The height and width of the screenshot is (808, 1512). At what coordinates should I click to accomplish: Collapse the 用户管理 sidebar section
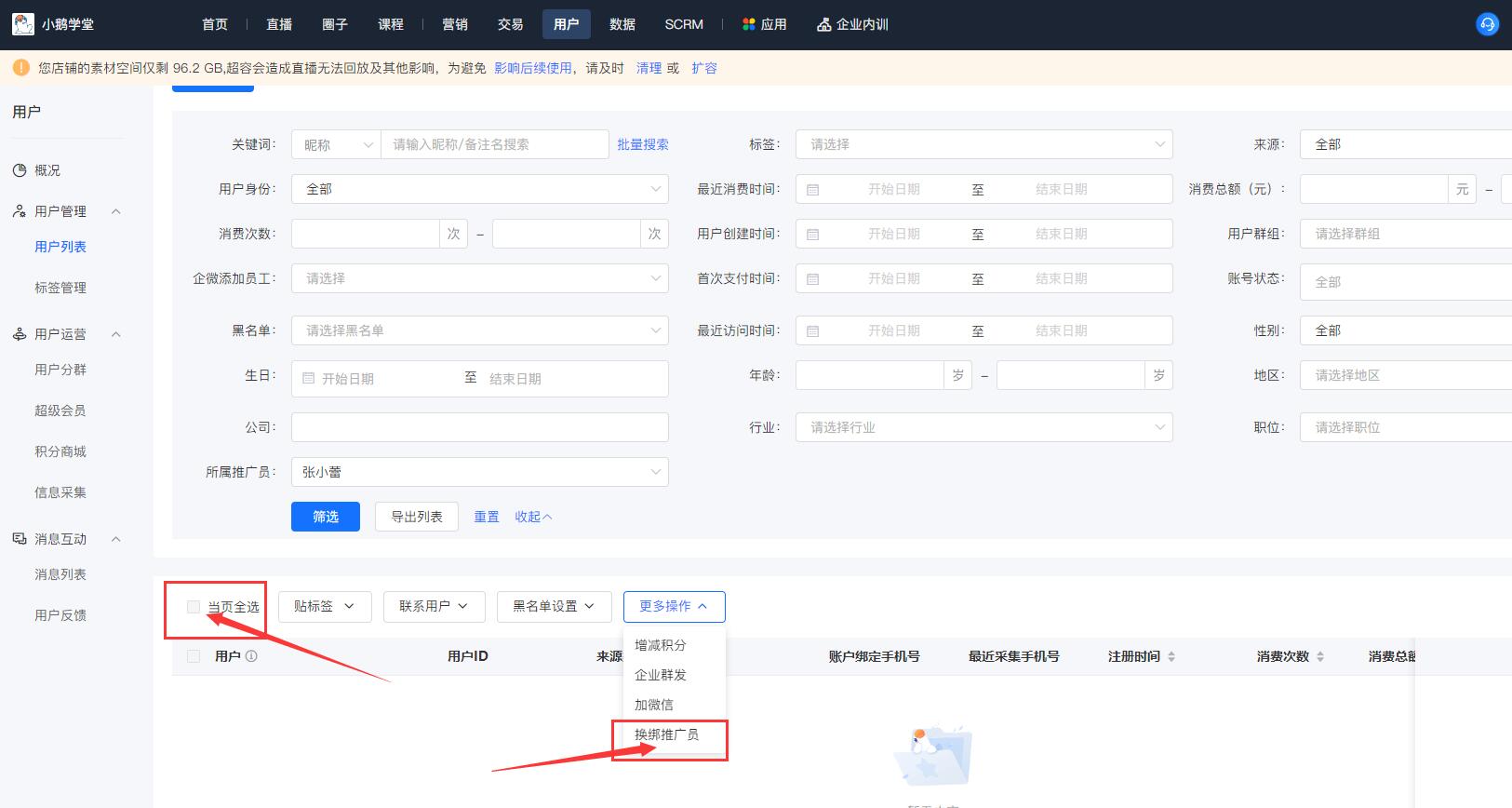click(116, 211)
